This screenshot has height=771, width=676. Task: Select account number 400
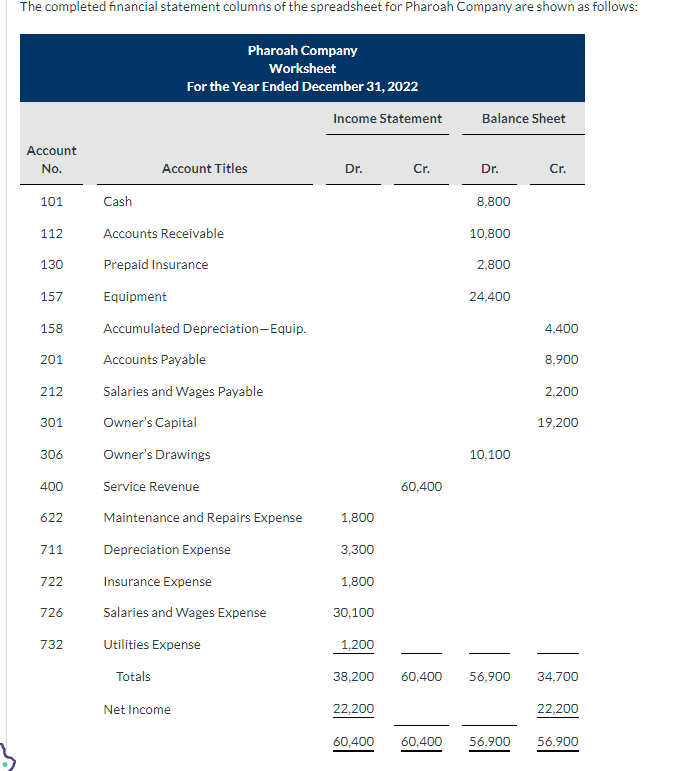click(52, 486)
